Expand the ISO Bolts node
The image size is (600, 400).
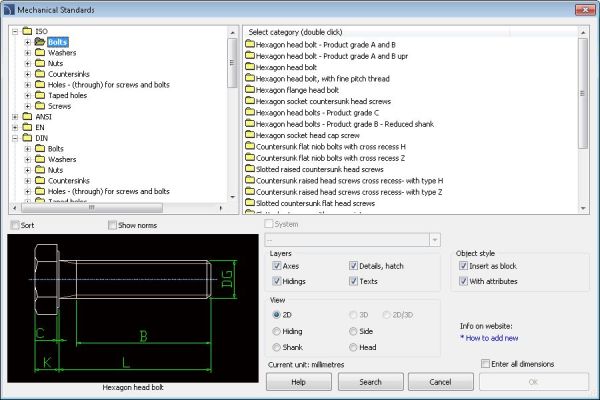28,42
